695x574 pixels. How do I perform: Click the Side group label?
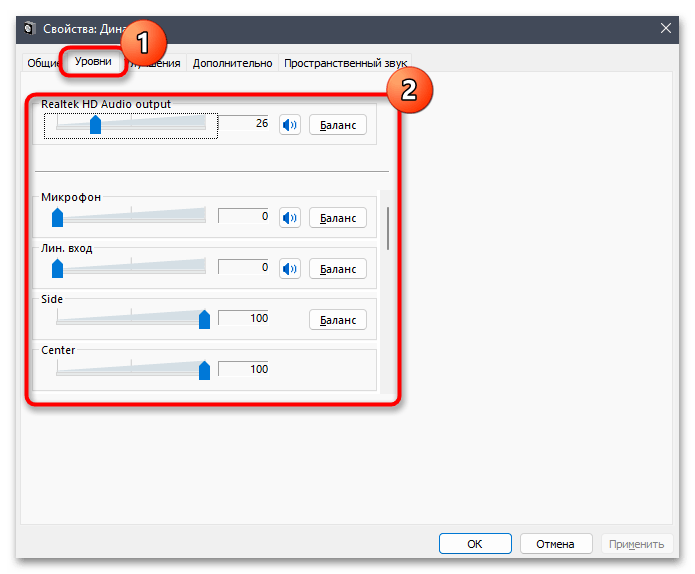click(52, 299)
